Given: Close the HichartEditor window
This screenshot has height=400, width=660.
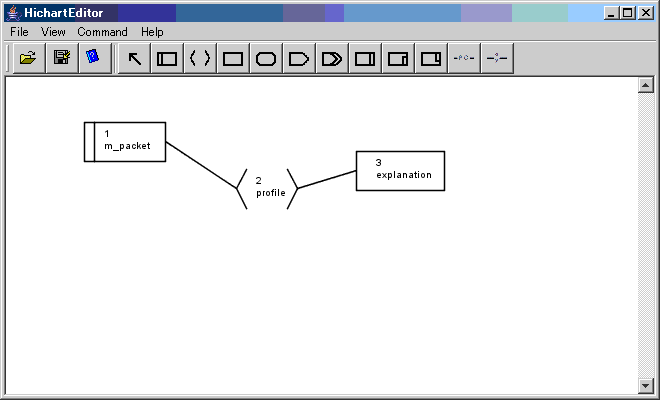Looking at the screenshot, I should click(x=645, y=13).
